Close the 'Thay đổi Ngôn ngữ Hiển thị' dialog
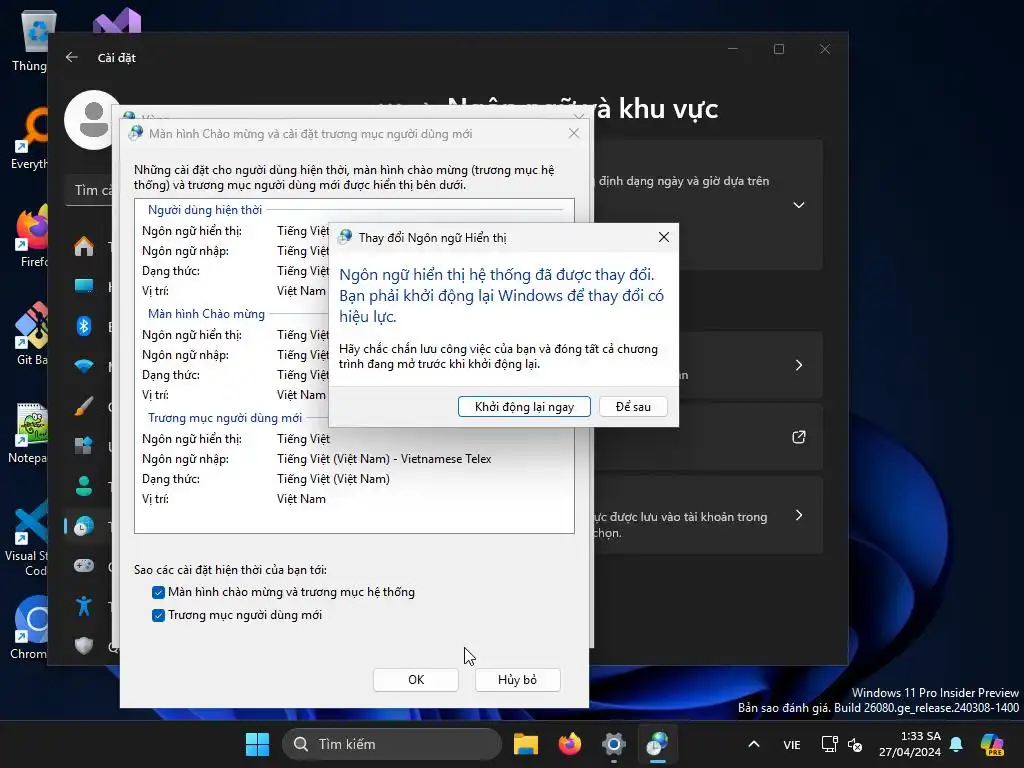The height and width of the screenshot is (768, 1024). tap(664, 237)
